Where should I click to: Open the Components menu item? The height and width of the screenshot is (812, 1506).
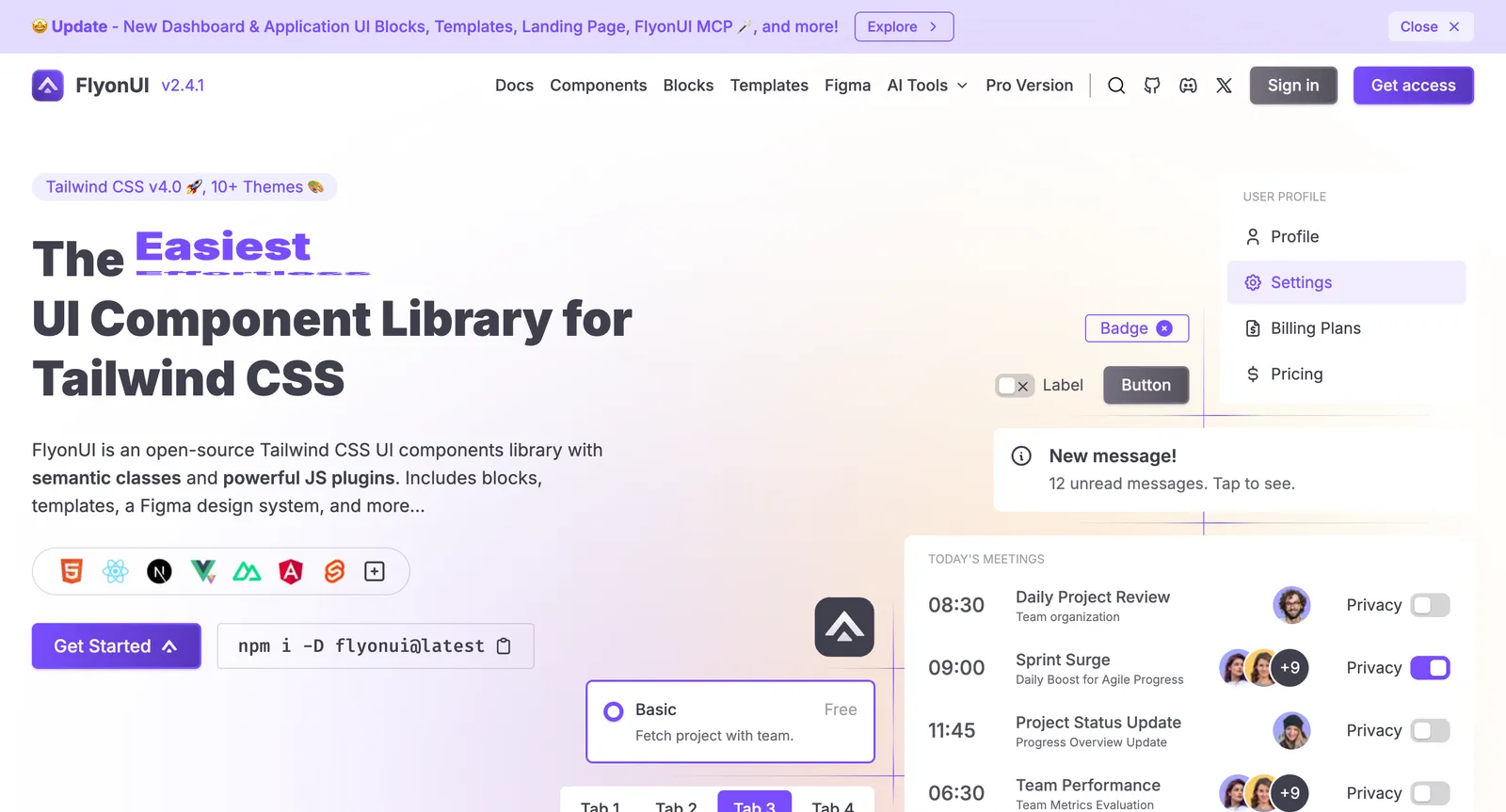[x=599, y=86]
